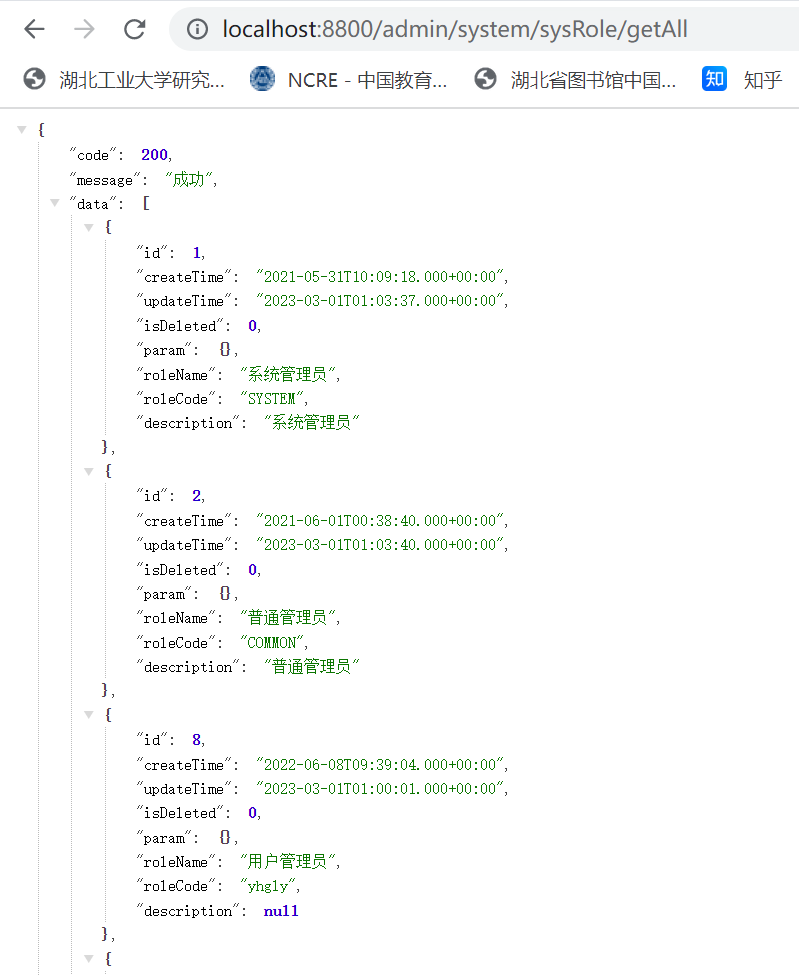This screenshot has width=799, height=975.
Task: Click description value "普通管理员"
Action: [x=312, y=667]
